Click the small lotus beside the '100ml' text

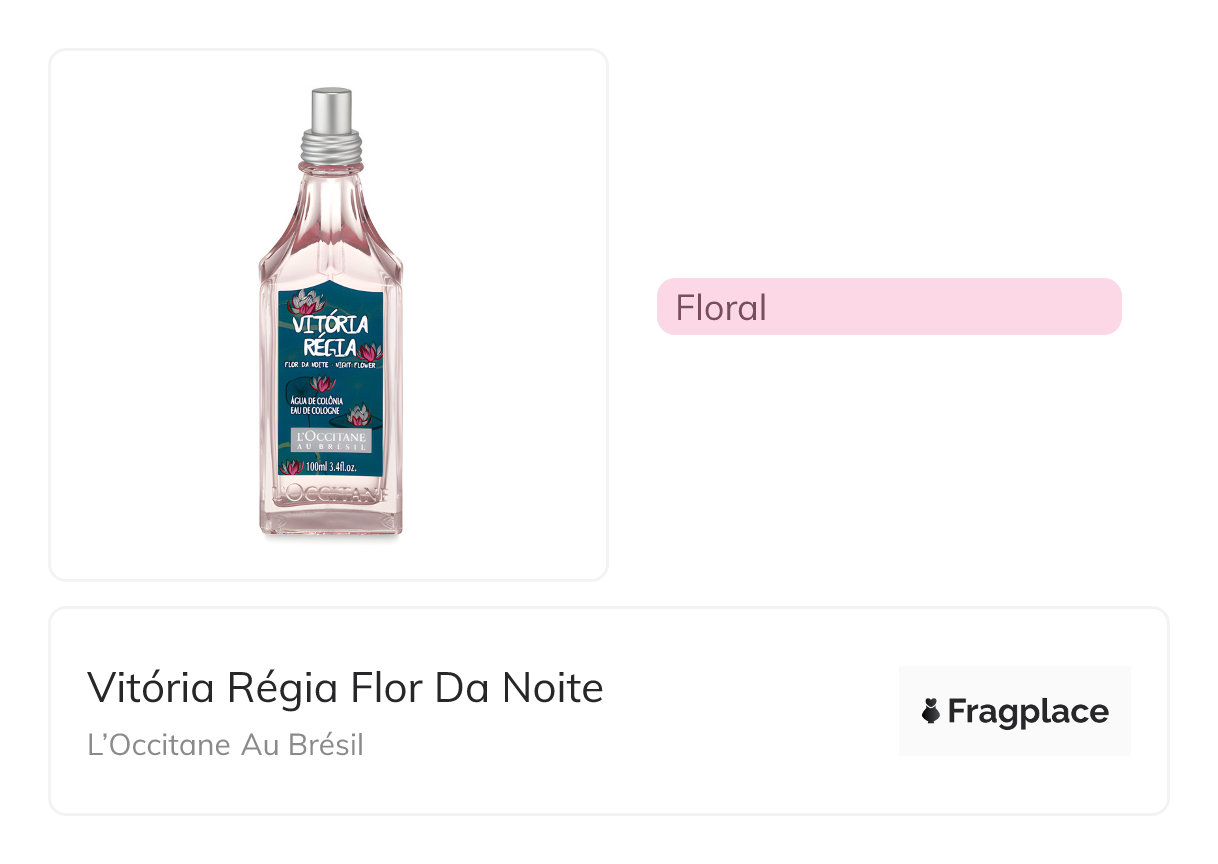pos(291,467)
